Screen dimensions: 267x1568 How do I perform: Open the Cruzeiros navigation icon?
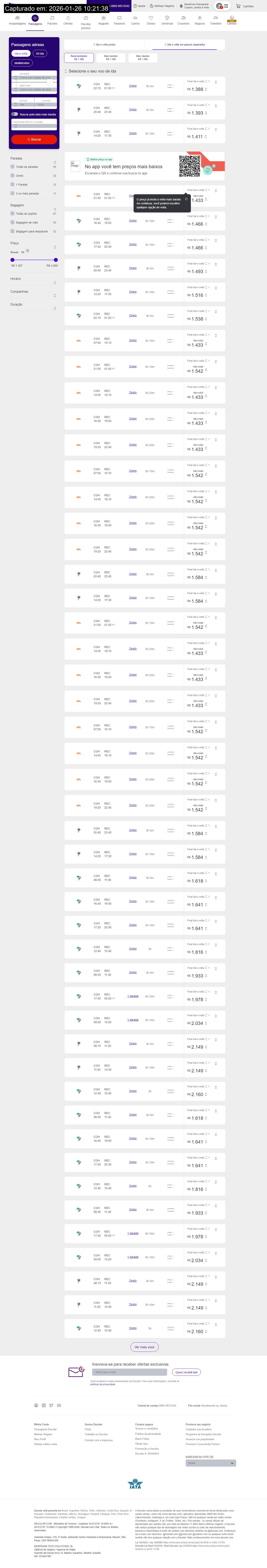click(x=183, y=18)
